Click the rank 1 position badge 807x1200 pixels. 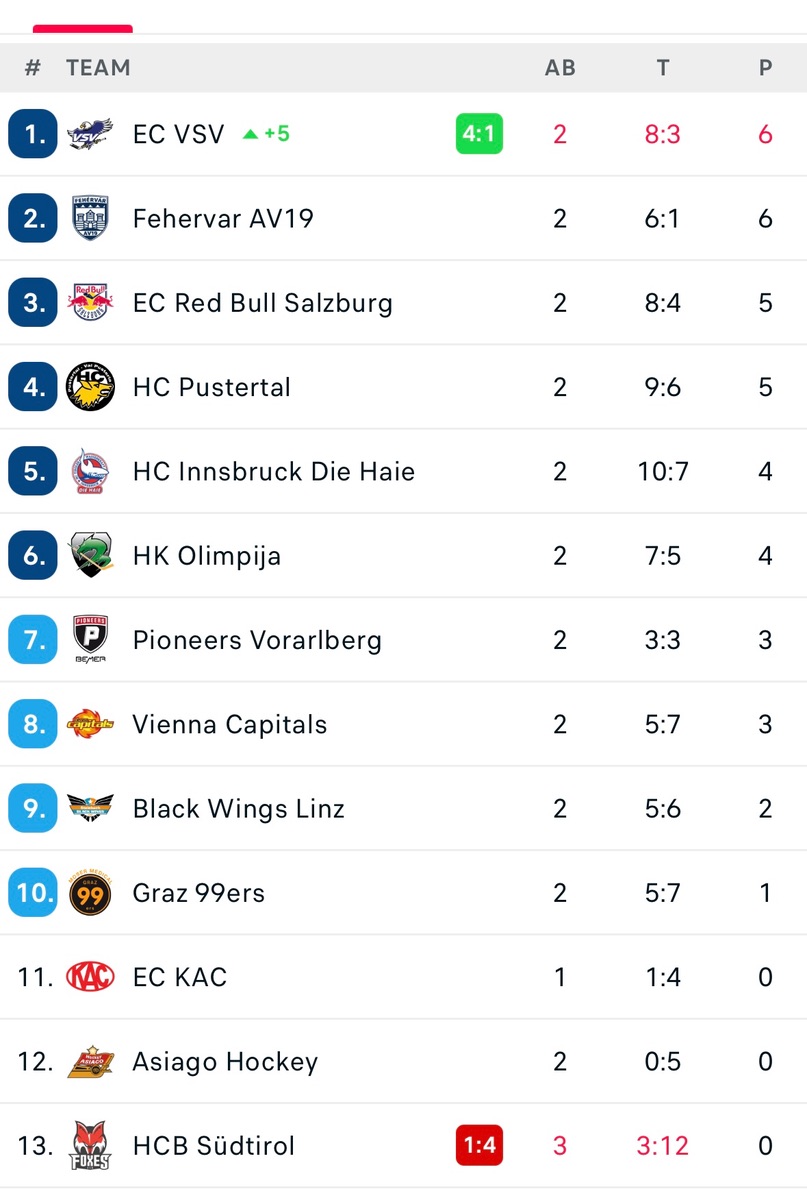[x=33, y=134]
